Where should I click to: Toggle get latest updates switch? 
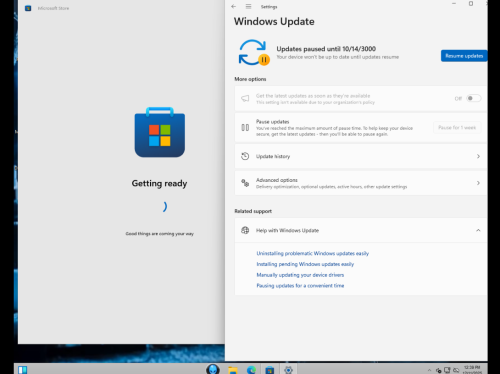click(473, 98)
